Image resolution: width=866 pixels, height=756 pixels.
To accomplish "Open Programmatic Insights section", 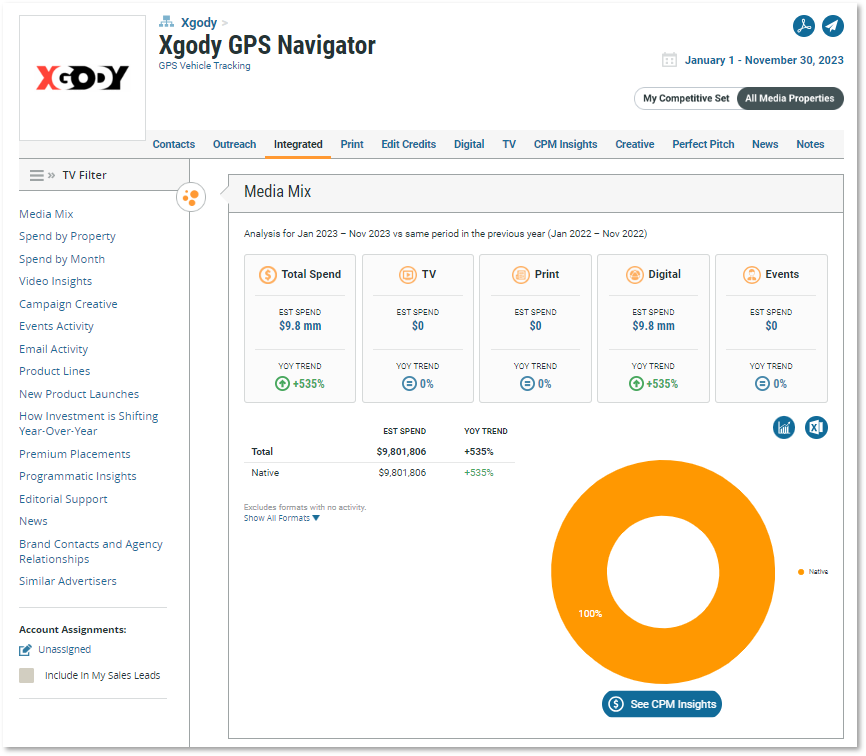I will [78, 476].
